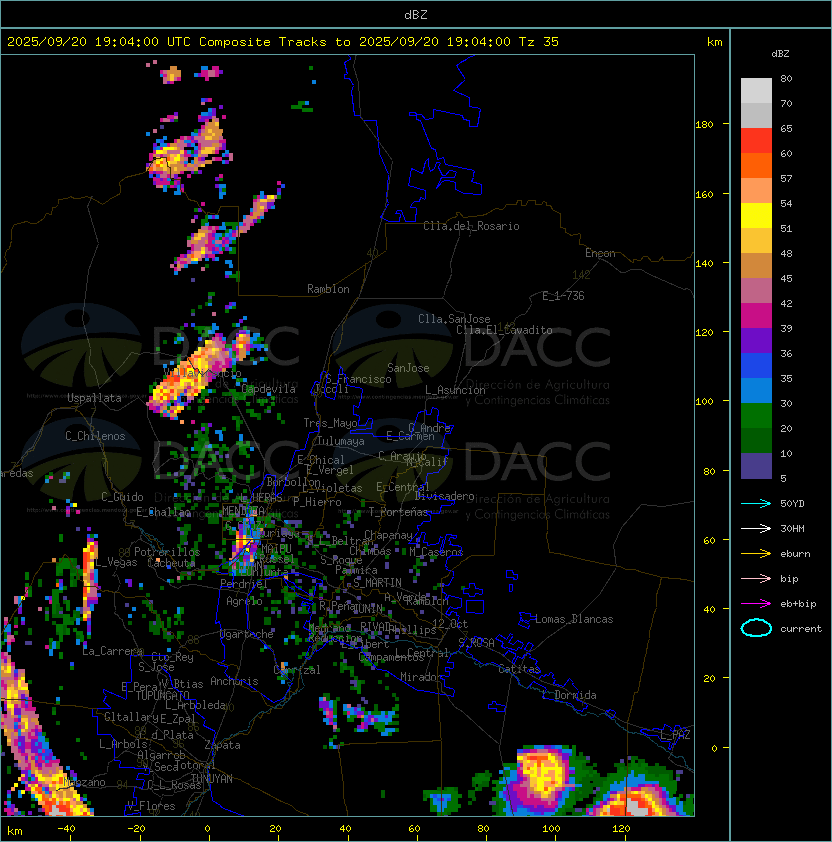Click the 'Clla.del_Rosario' place label
The image size is (832, 842).
click(471, 226)
